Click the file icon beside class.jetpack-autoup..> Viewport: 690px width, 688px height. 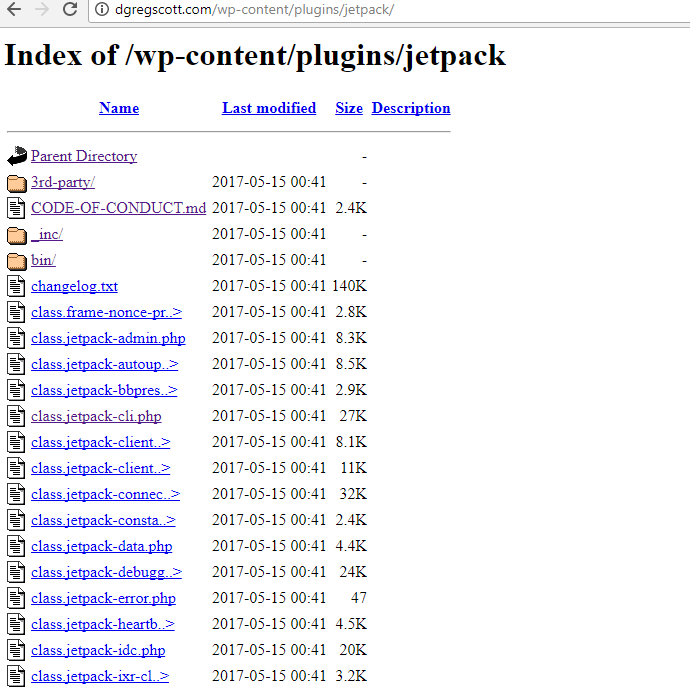[16, 364]
